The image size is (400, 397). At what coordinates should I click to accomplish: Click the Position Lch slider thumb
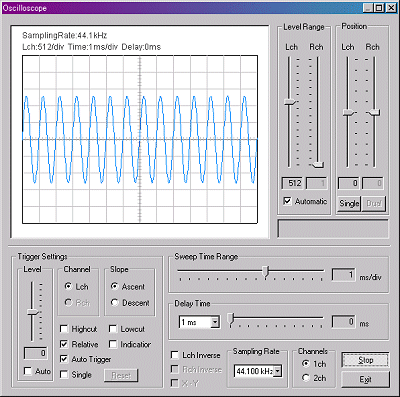click(x=349, y=113)
